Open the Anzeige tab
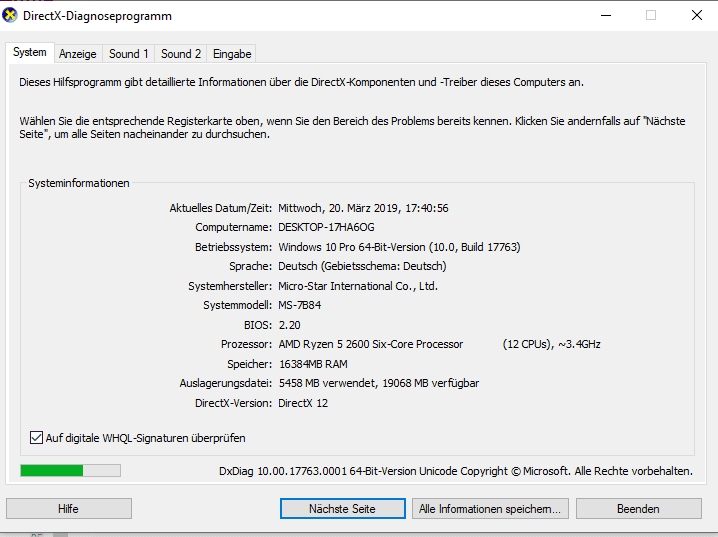Image resolution: width=718 pixels, height=537 pixels. click(x=78, y=54)
